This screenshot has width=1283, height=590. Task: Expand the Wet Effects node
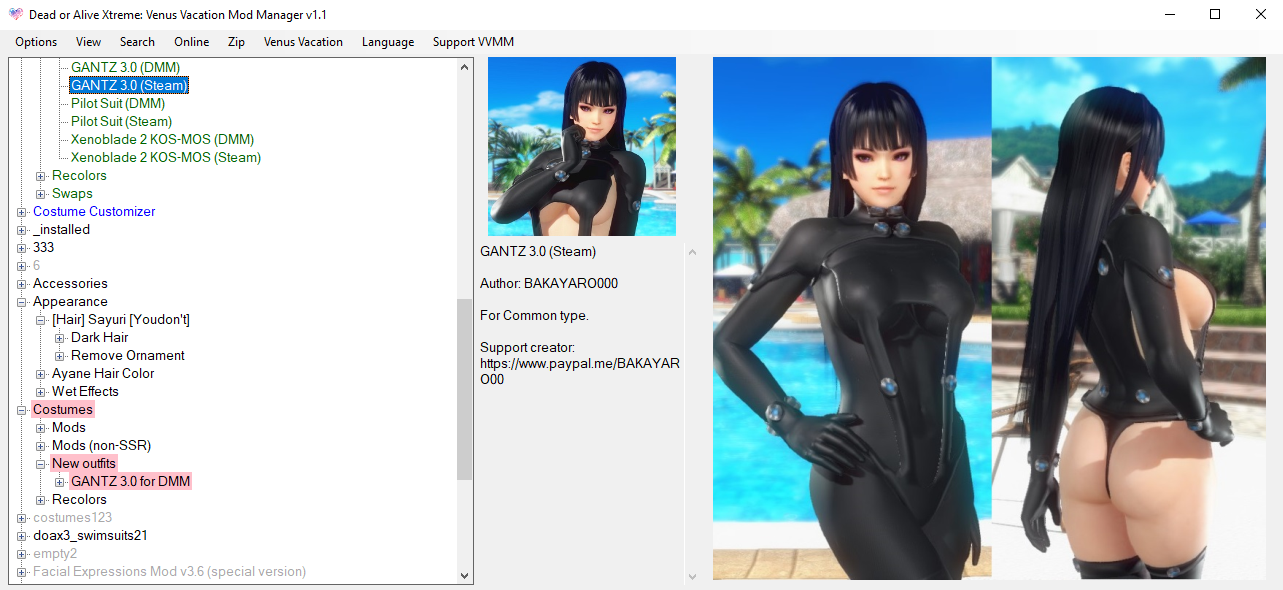point(41,392)
